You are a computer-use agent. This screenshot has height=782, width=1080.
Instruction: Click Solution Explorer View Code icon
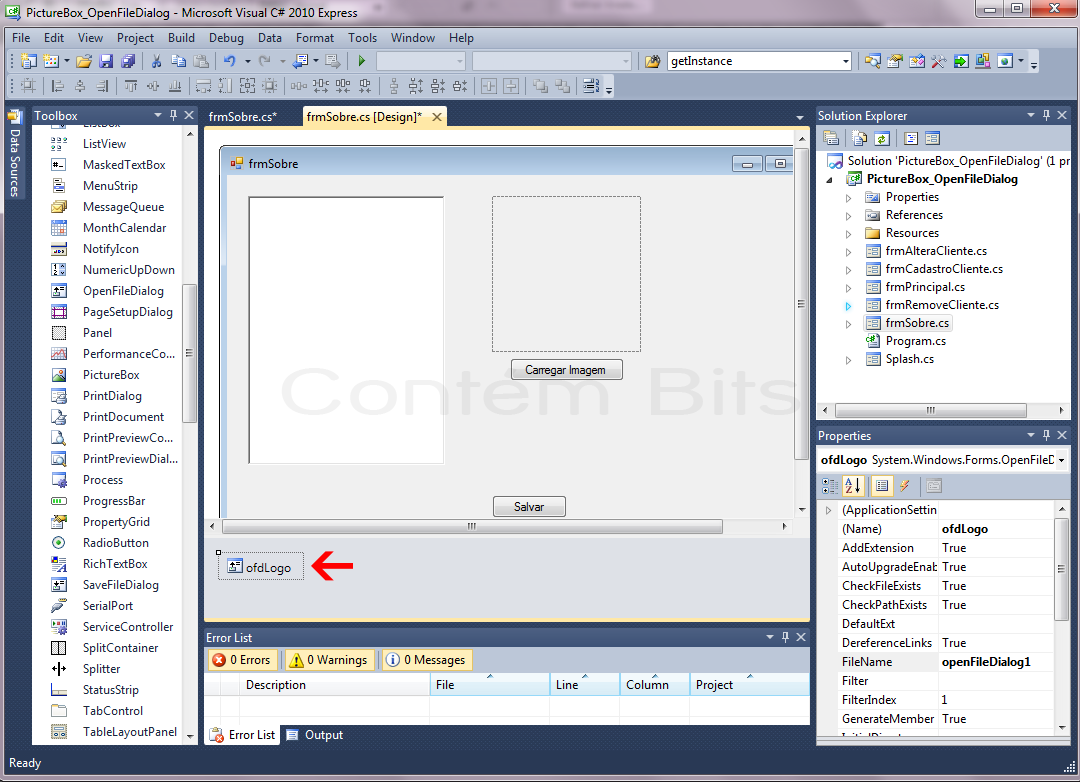pos(911,138)
